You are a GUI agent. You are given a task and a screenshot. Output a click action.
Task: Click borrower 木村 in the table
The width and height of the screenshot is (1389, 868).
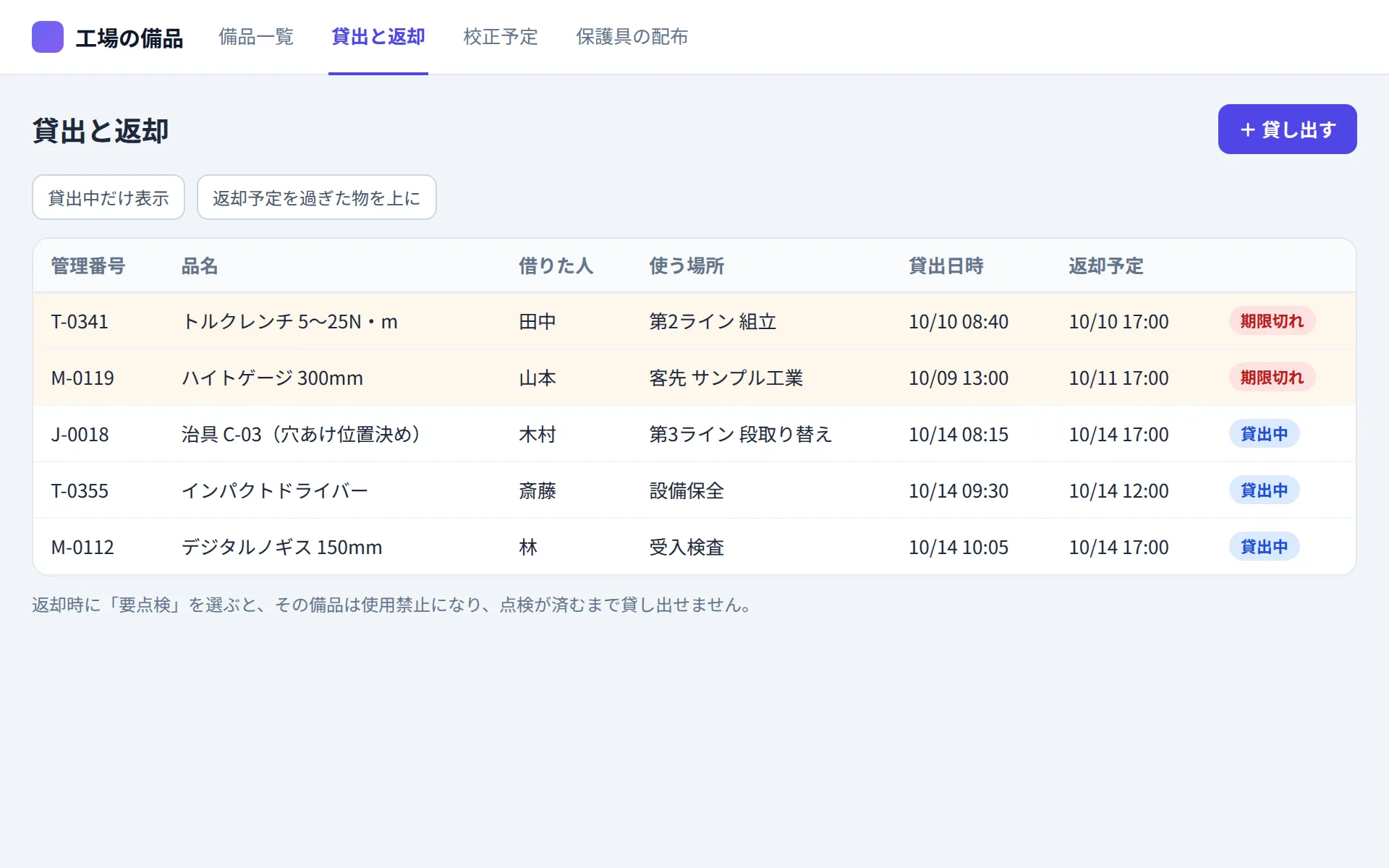(538, 435)
